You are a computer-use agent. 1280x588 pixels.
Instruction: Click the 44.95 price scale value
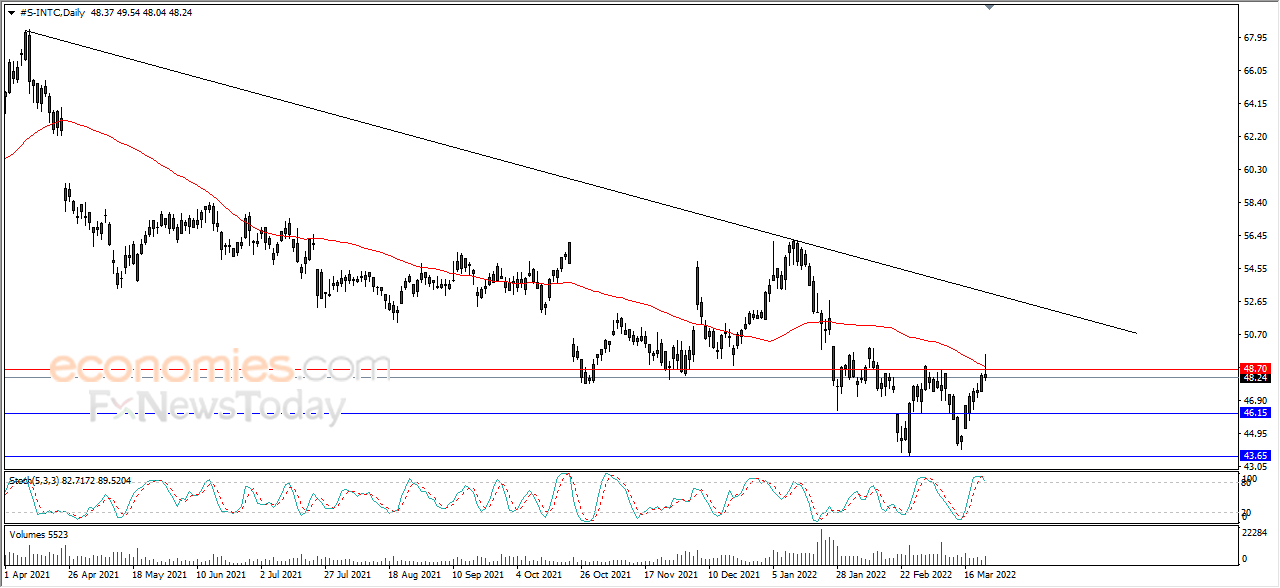pos(1255,434)
